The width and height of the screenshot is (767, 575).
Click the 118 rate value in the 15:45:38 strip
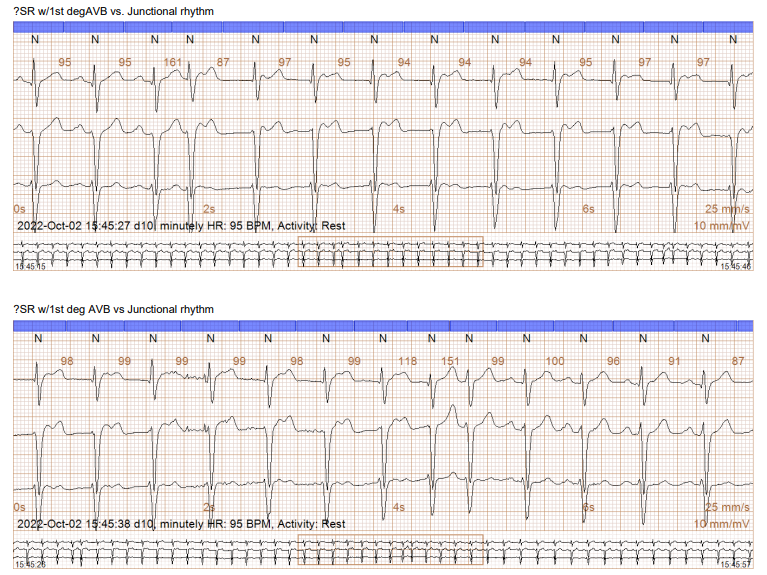[x=407, y=361]
